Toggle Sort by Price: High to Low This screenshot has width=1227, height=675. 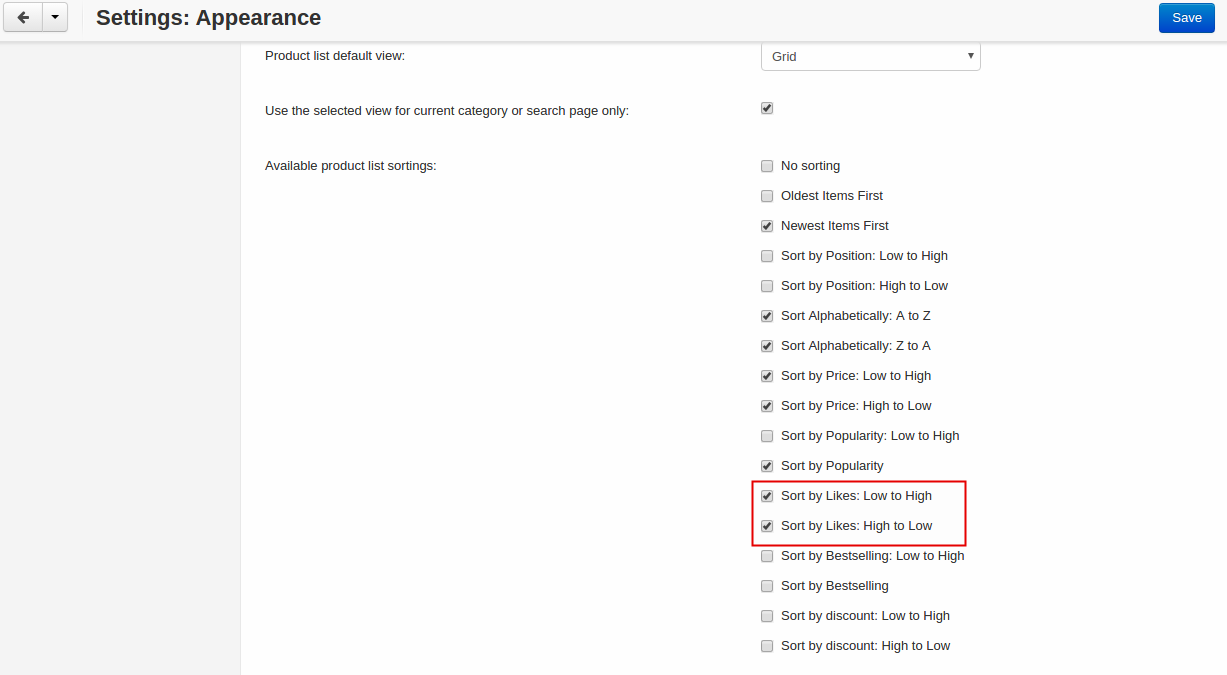click(x=767, y=406)
